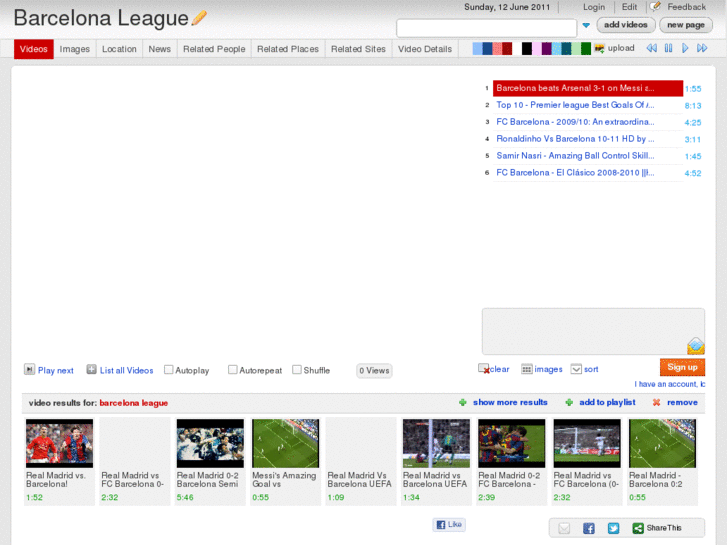Open the green ShareThis icon
The image size is (727, 545).
pos(638,528)
